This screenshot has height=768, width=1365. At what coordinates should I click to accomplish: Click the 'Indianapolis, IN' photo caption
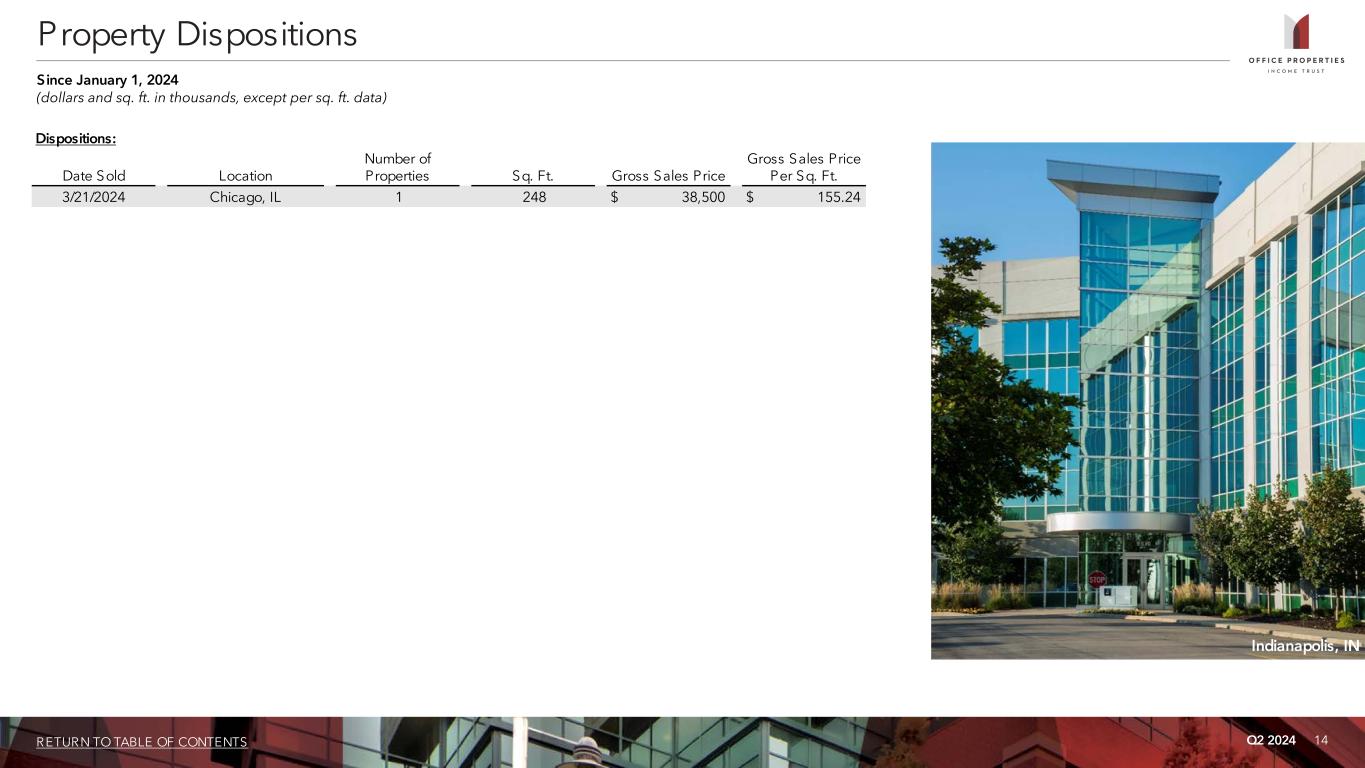[1305, 646]
